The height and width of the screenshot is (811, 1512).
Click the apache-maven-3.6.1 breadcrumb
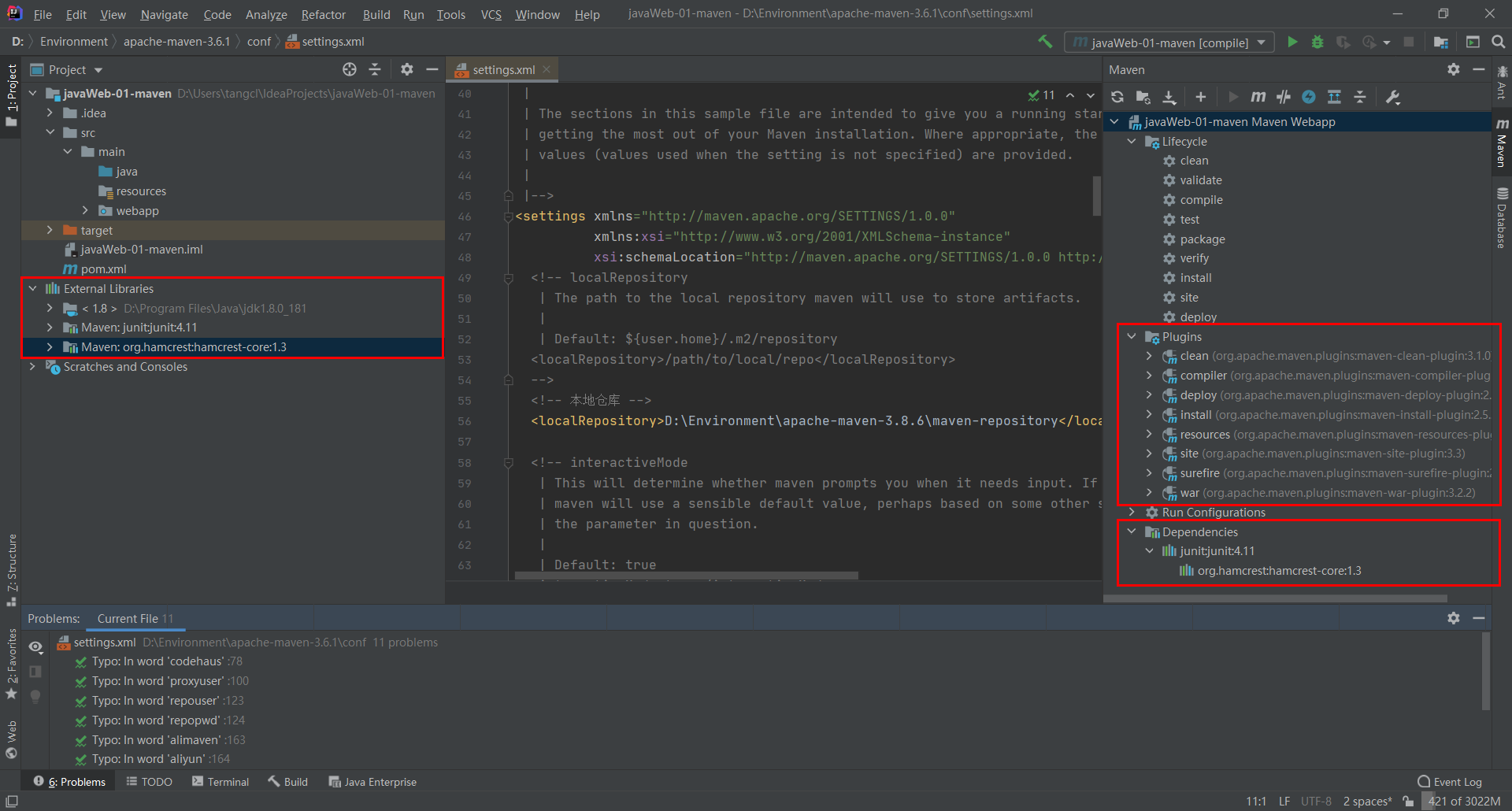point(176,42)
